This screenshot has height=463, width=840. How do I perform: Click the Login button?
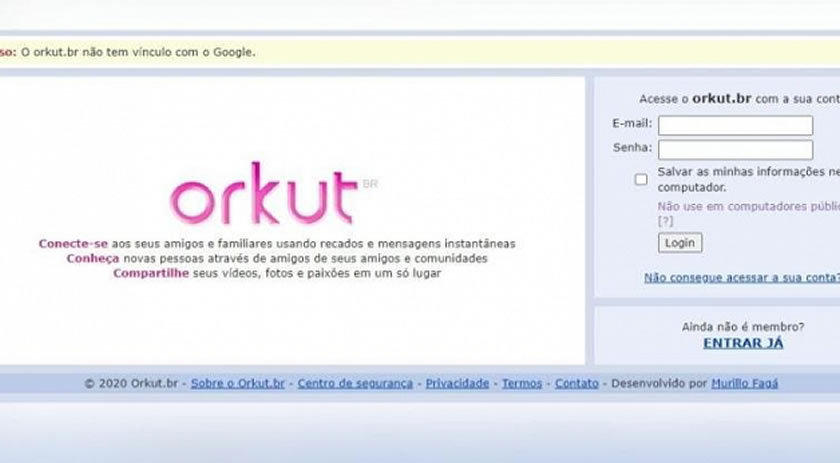tap(680, 243)
